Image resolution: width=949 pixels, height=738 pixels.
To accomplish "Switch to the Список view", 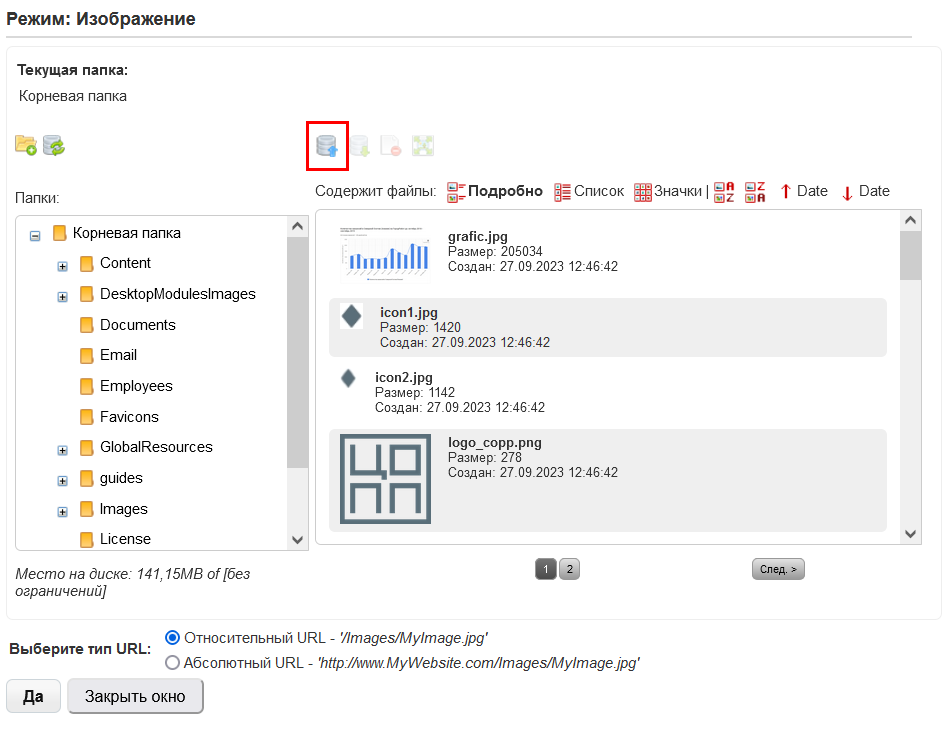I will (x=588, y=192).
